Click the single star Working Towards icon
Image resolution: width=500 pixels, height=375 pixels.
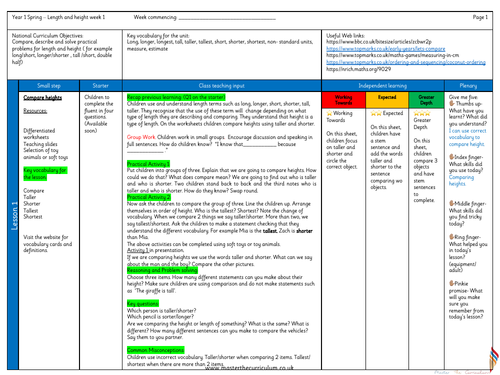click(x=329, y=113)
